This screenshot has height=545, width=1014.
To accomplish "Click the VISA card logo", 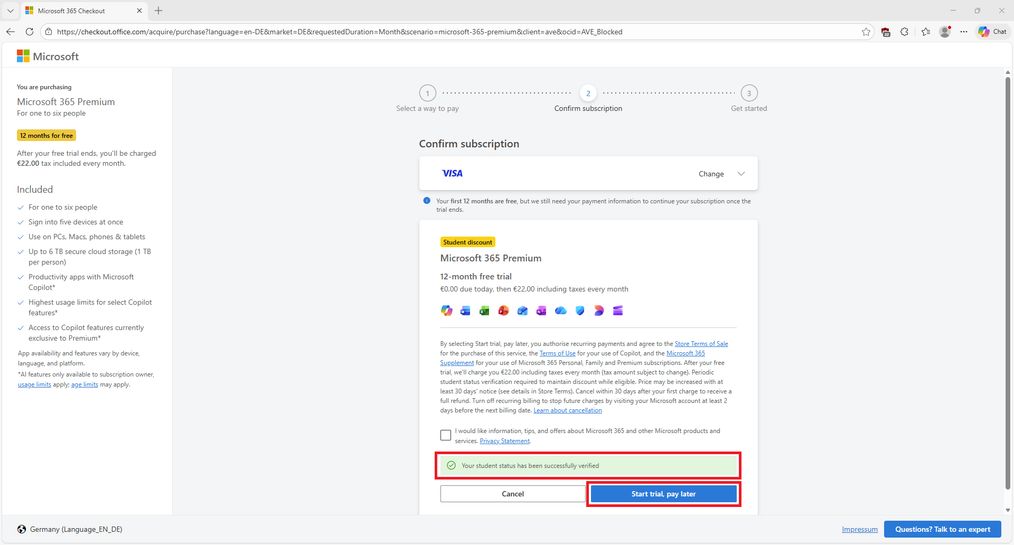I will pos(452,173).
